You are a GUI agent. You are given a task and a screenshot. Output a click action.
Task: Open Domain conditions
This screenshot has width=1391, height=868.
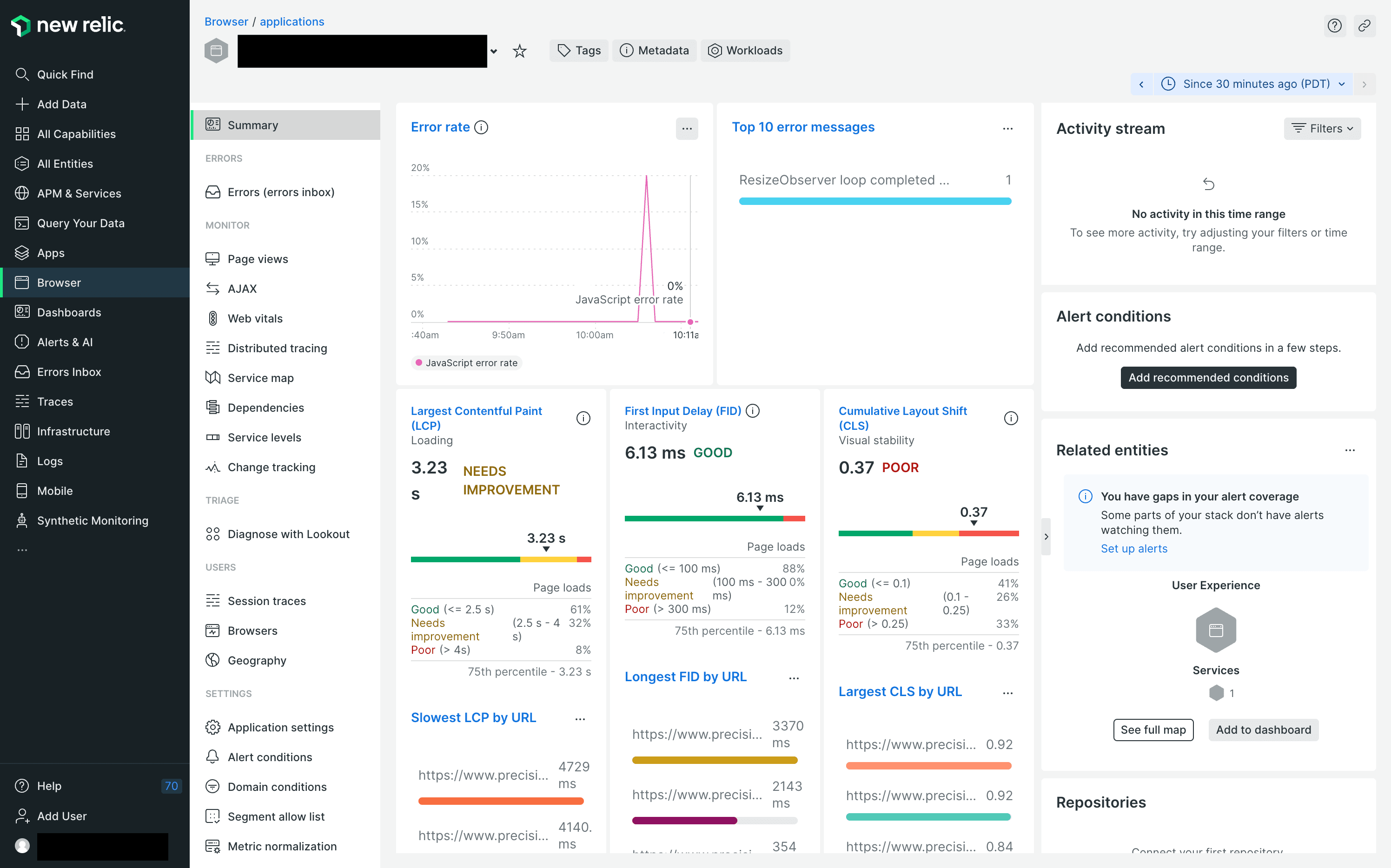pyautogui.click(x=266, y=787)
